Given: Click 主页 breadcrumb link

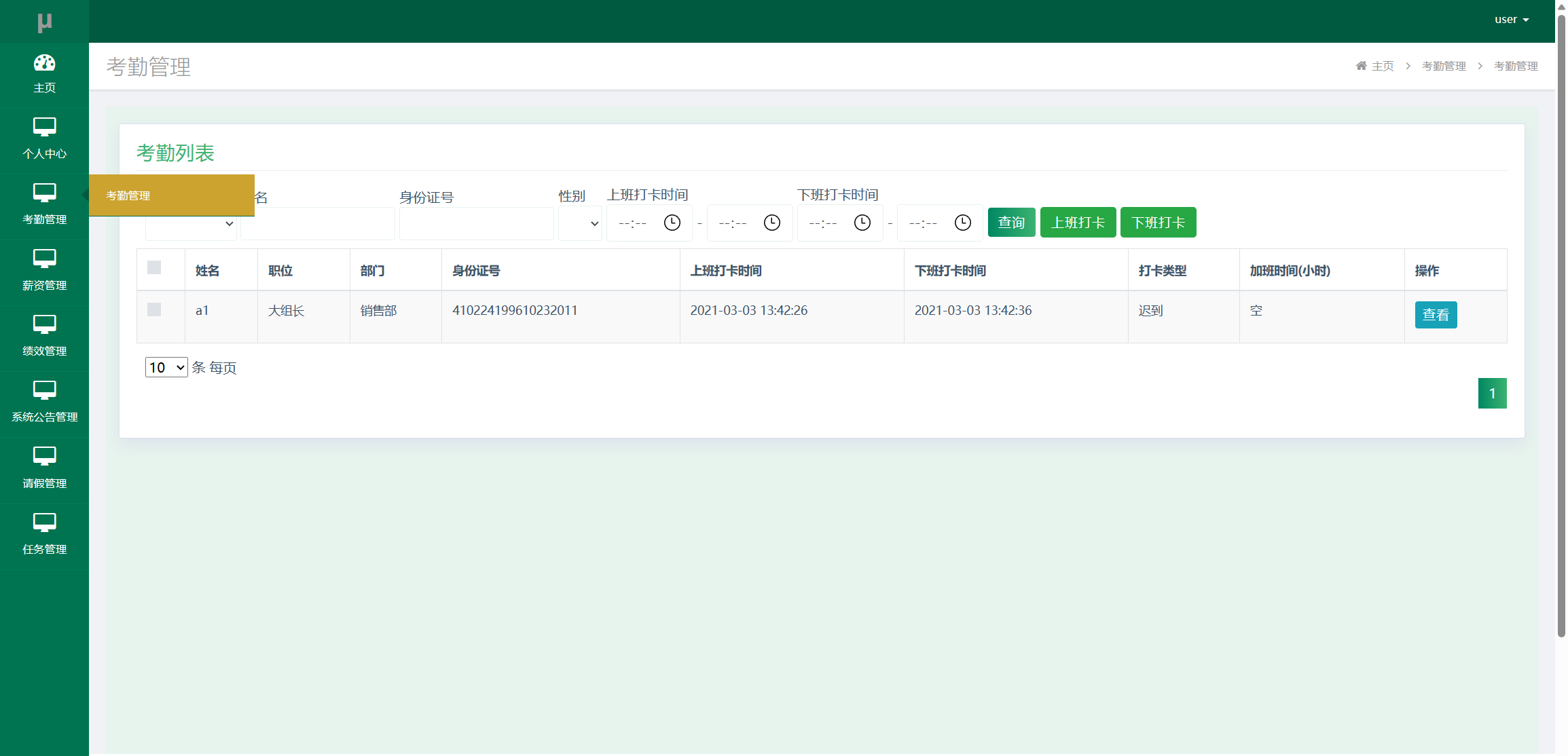Looking at the screenshot, I should pos(1381,66).
